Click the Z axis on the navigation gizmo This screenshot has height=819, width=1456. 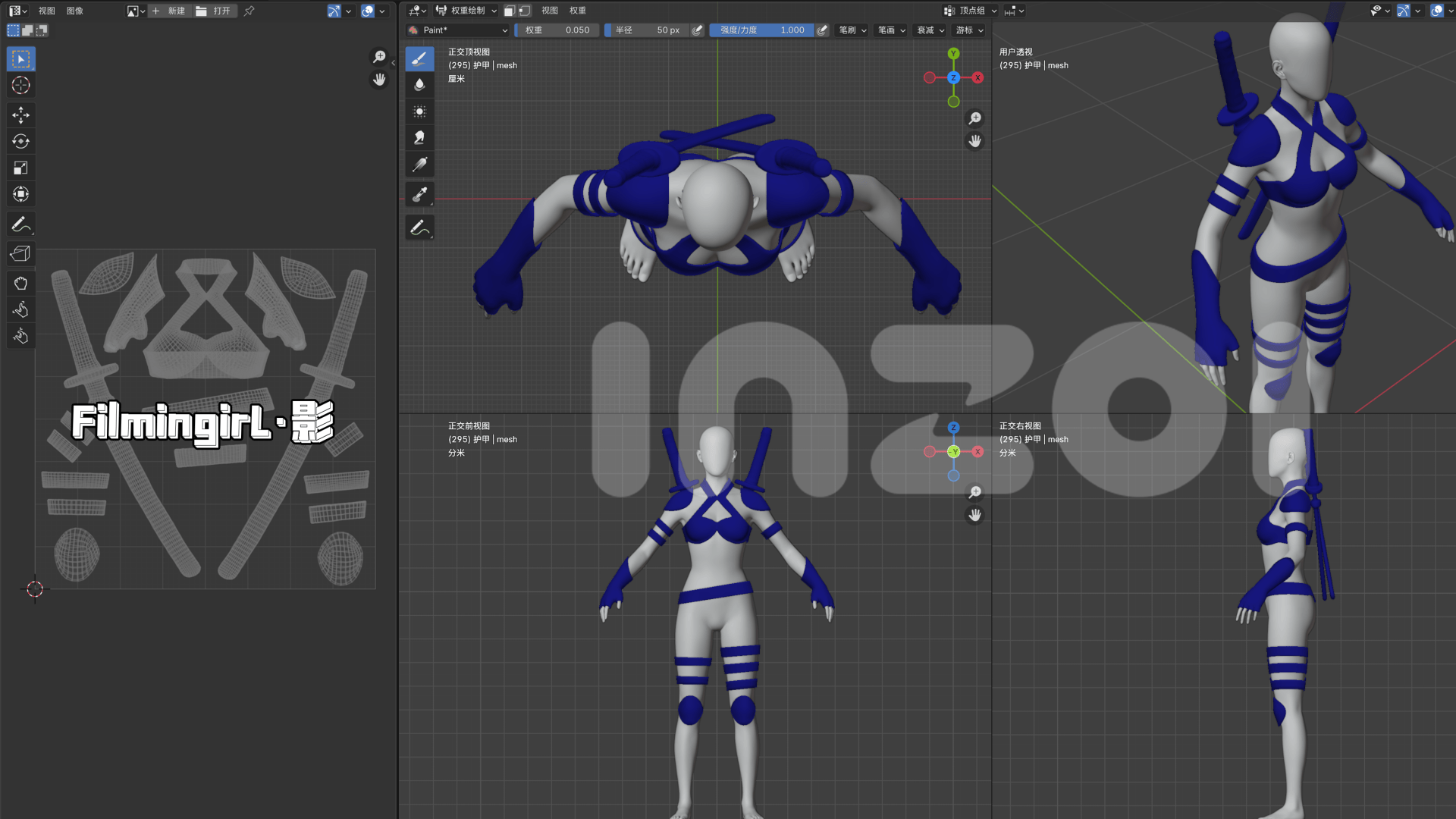coord(953,77)
